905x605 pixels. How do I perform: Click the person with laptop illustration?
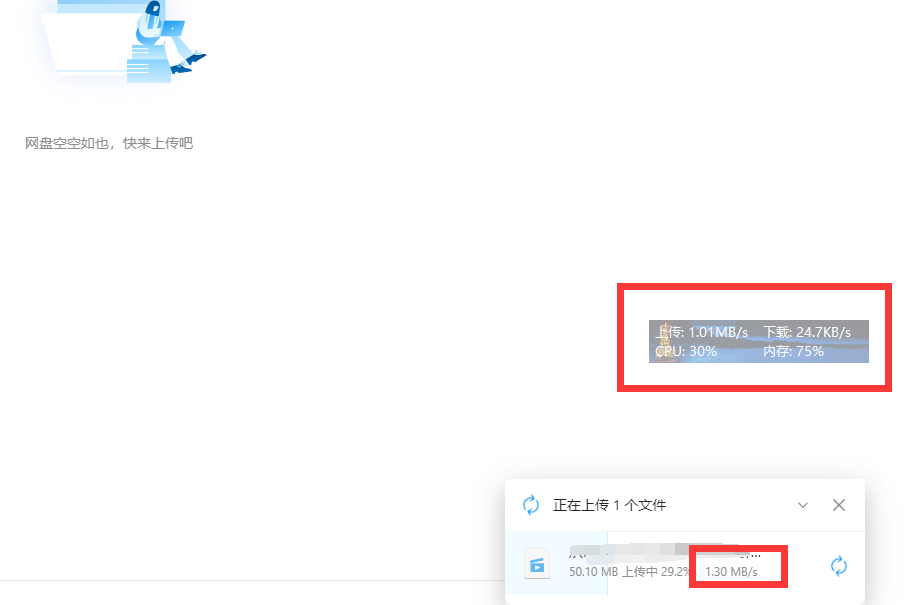pos(165,33)
